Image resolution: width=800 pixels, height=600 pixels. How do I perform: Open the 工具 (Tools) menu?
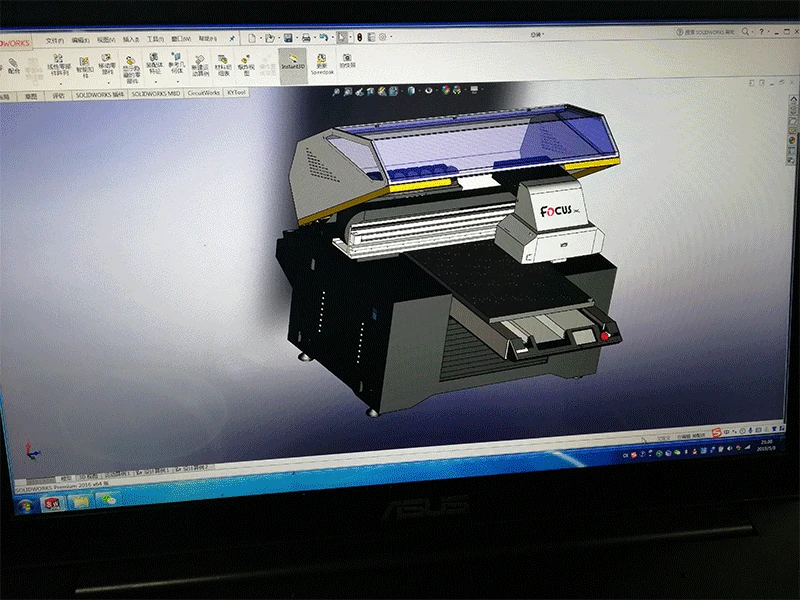point(155,39)
